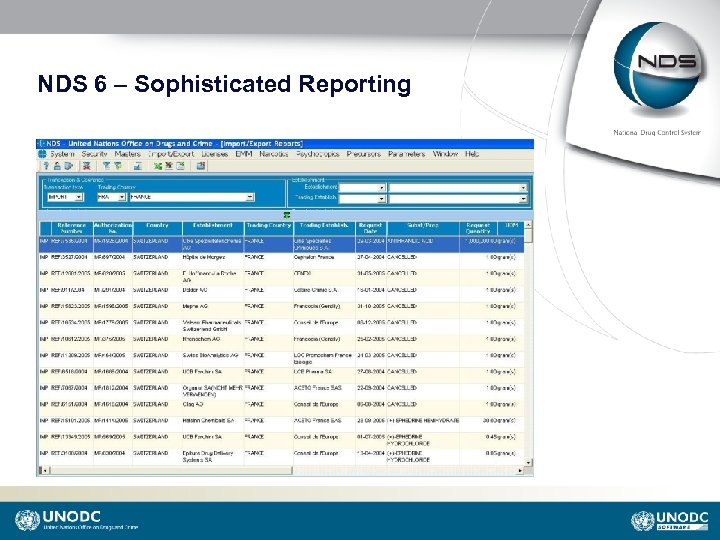The image size is (720, 540).
Task: Click the '0.05gram(s)' quantity cell
Action: point(501,453)
